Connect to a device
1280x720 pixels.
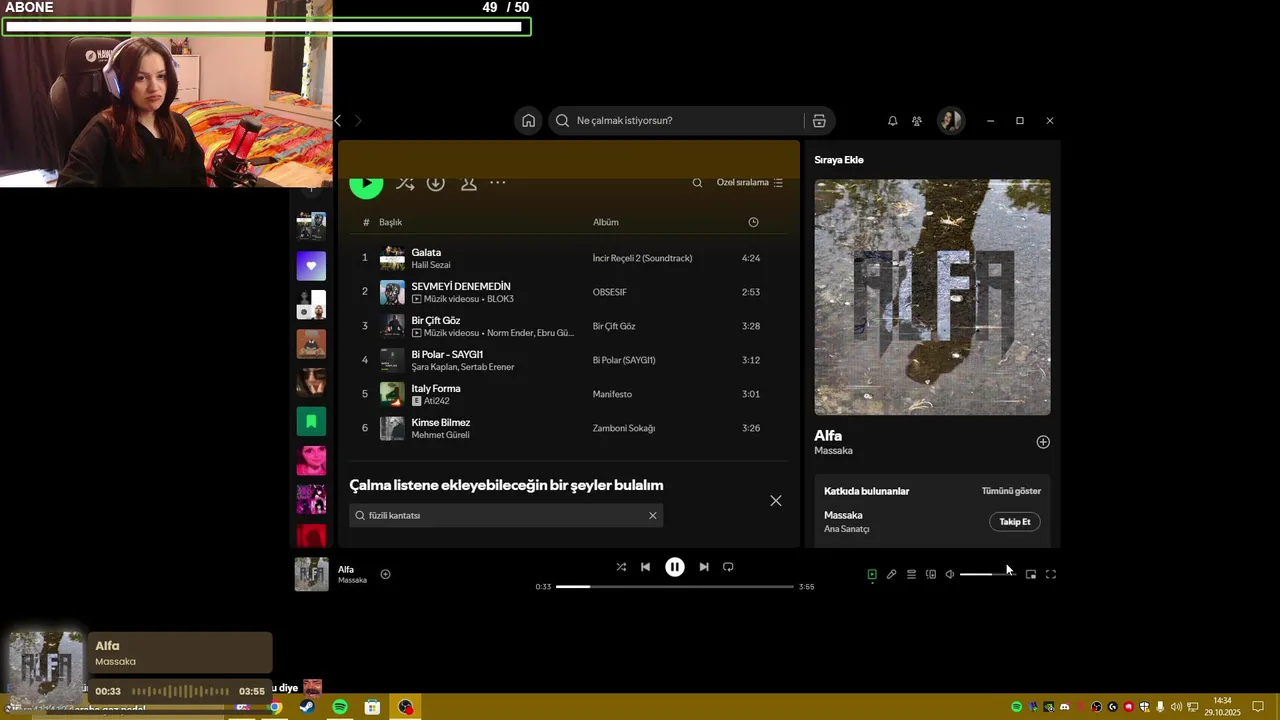[x=930, y=575]
